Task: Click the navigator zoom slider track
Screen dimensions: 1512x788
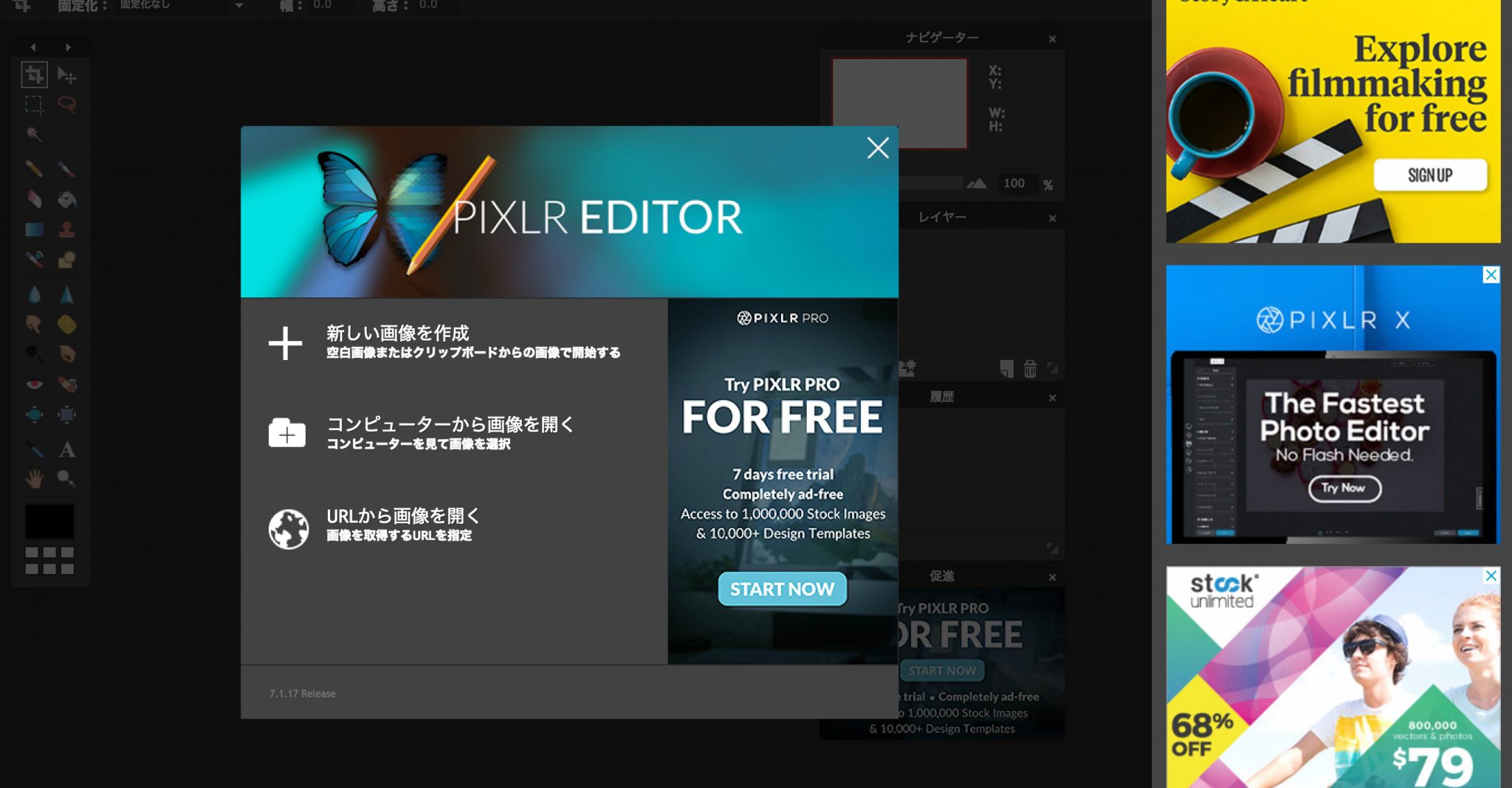Action: (x=930, y=183)
